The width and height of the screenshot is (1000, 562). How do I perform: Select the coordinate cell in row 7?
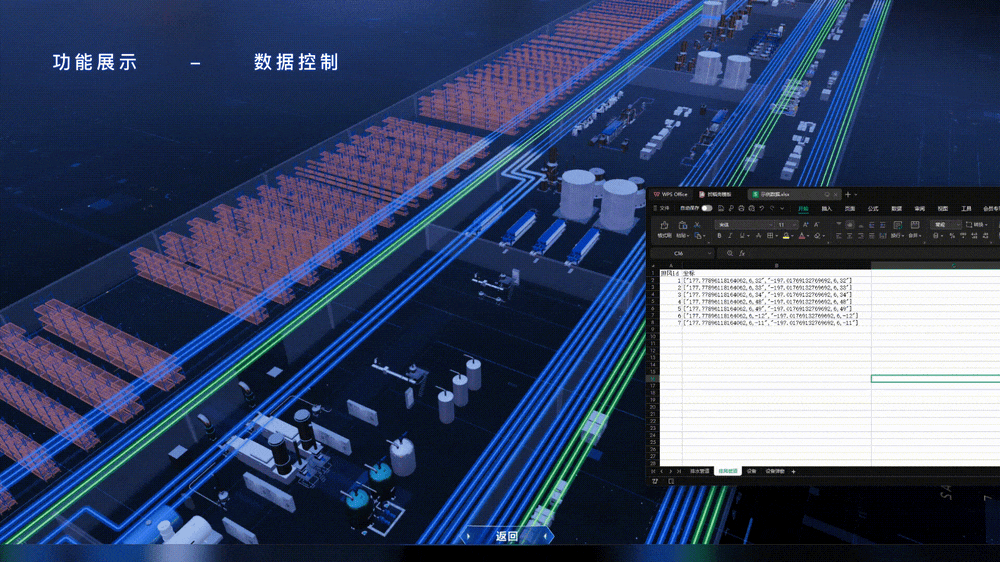[776, 316]
